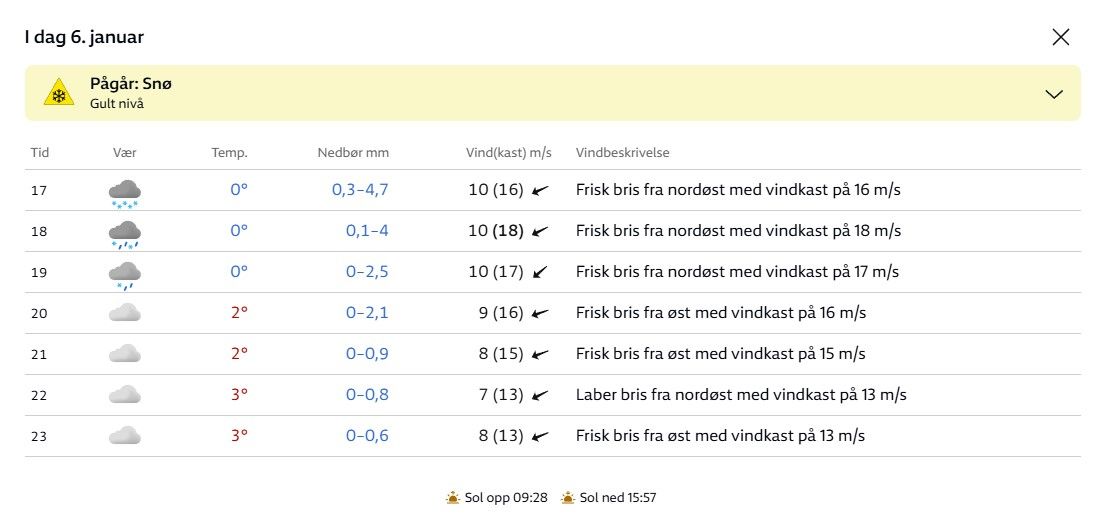Screen dimensions: 1117x527
Task: Click precipitation value '0–2,5'
Action: click(x=368, y=272)
